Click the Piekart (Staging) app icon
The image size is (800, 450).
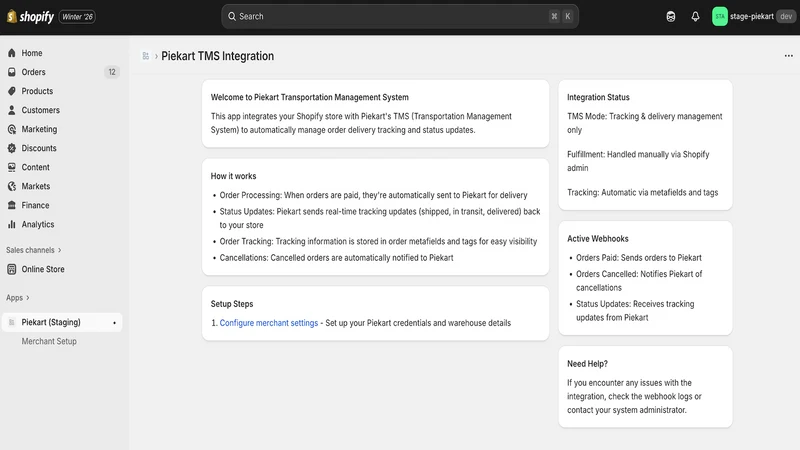tap(12, 322)
